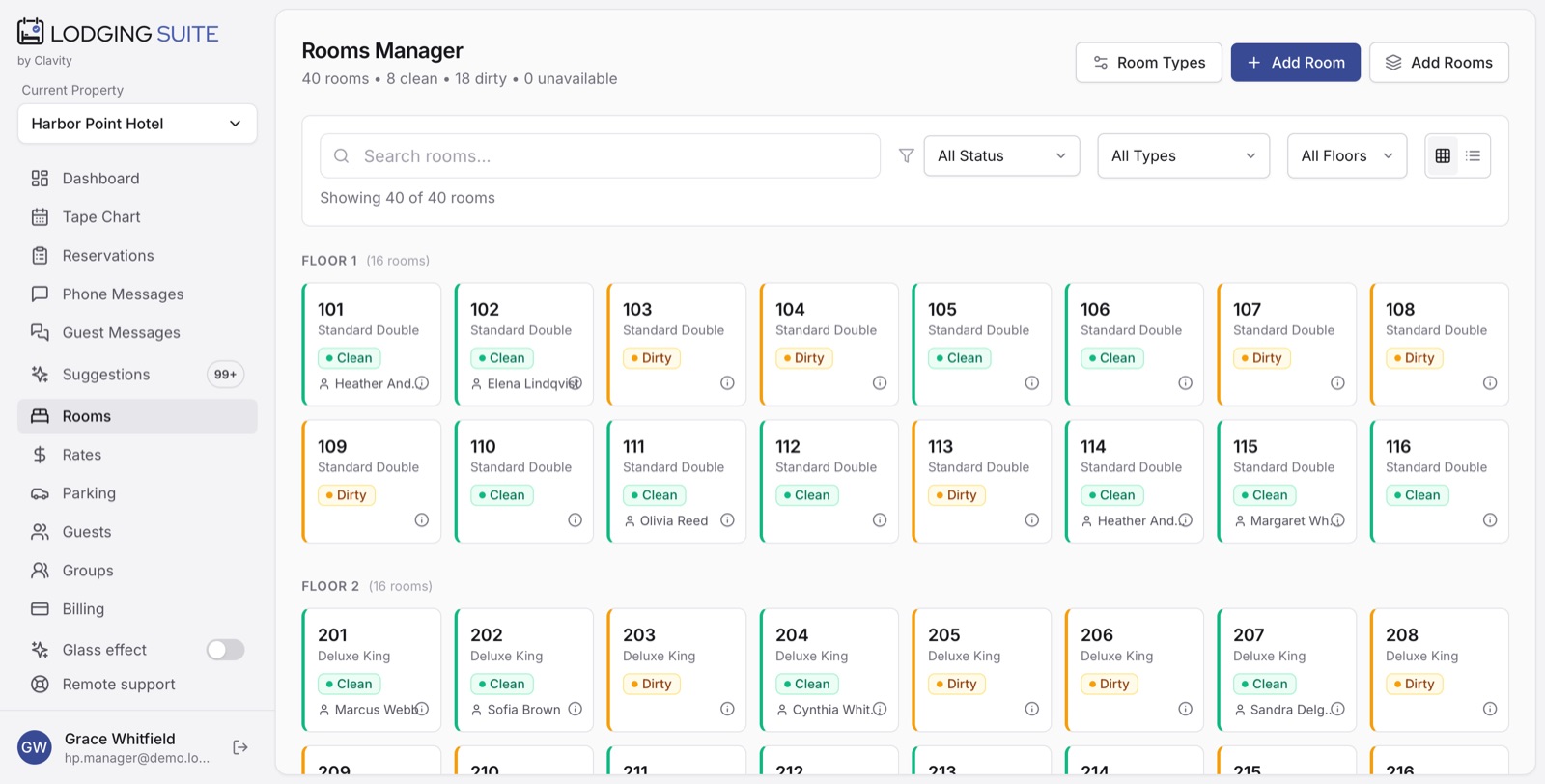
Task: Click the info icon on room 205
Action: point(1032,709)
